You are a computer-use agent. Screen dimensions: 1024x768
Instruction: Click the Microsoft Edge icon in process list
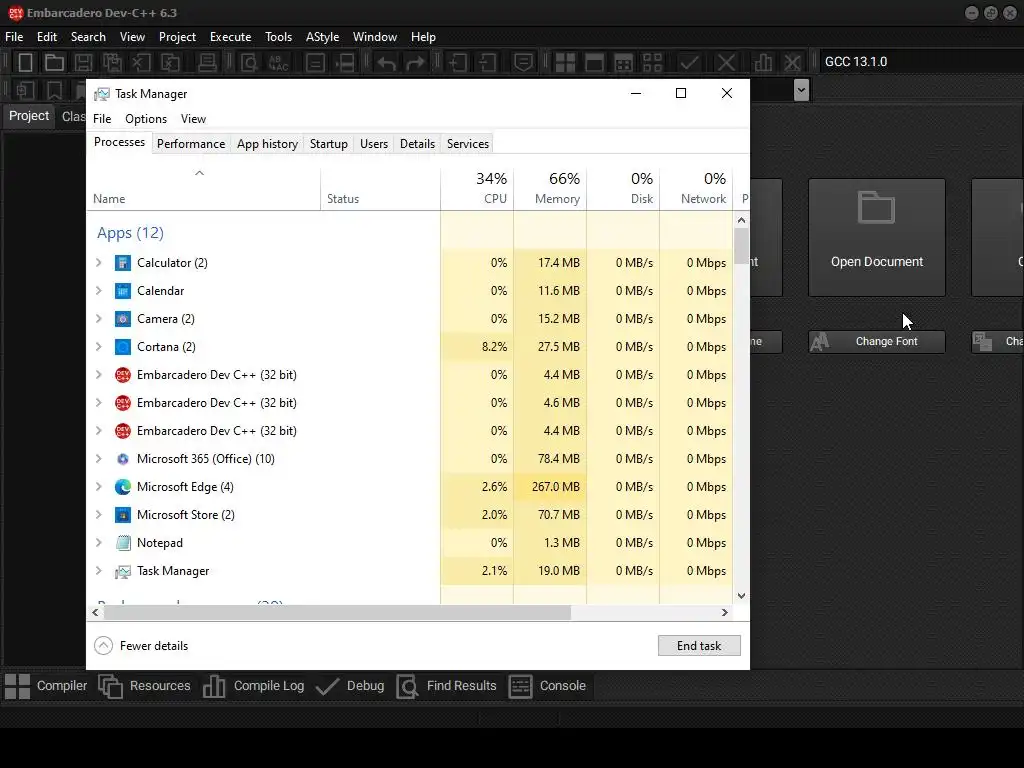click(x=123, y=487)
